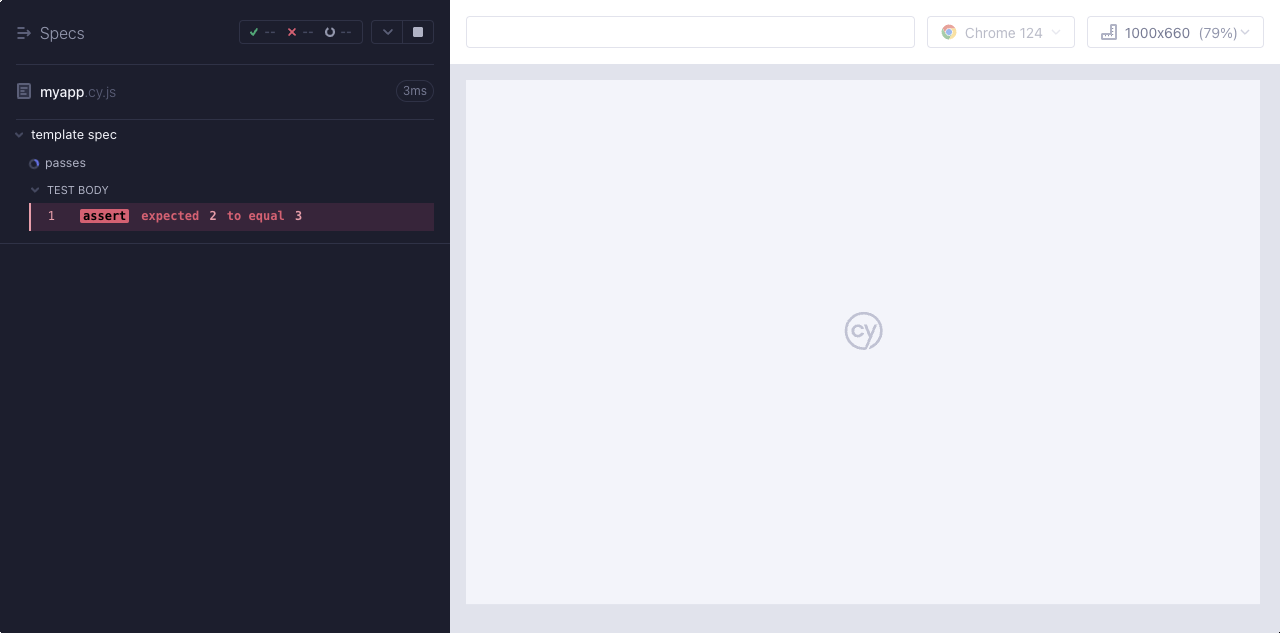Open the 1000x660 viewport size dropdown
The height and width of the screenshot is (633, 1280).
coord(1175,32)
